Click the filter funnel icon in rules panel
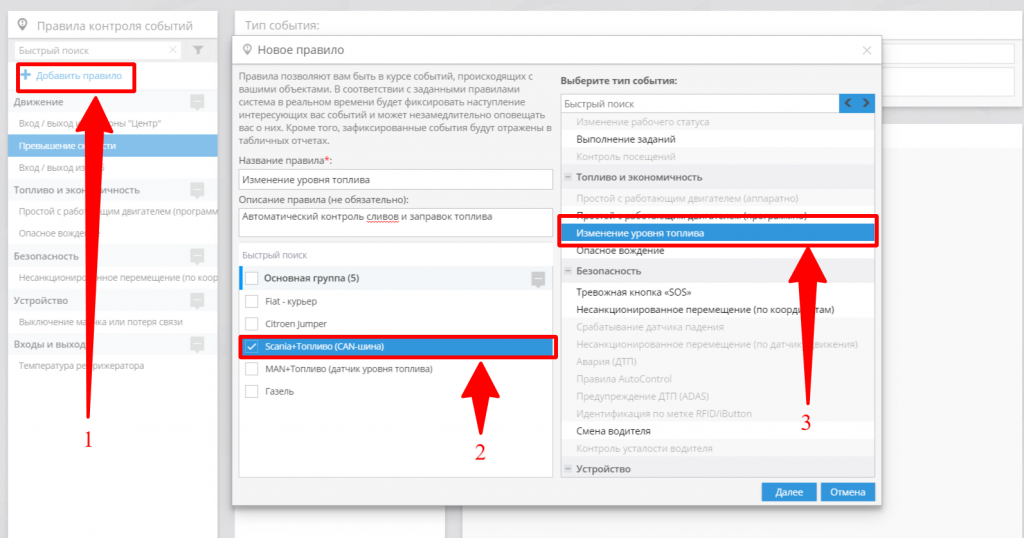 point(198,50)
